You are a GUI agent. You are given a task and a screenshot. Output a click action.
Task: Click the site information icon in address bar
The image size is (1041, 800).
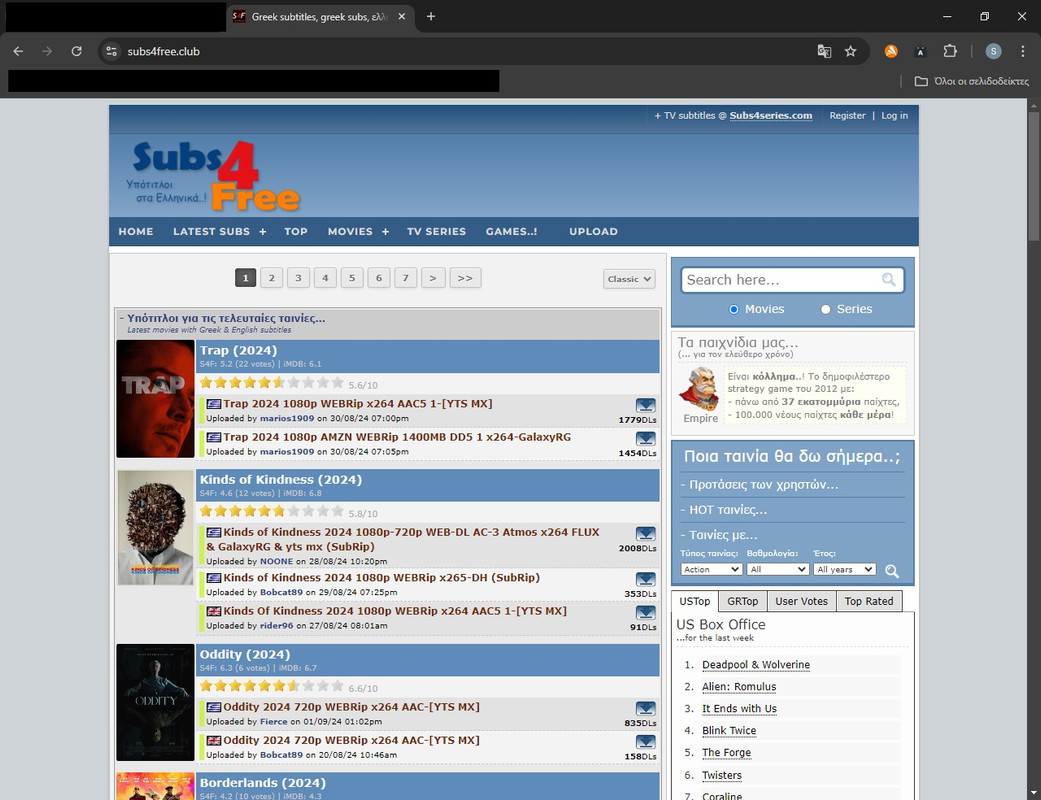pos(112,51)
